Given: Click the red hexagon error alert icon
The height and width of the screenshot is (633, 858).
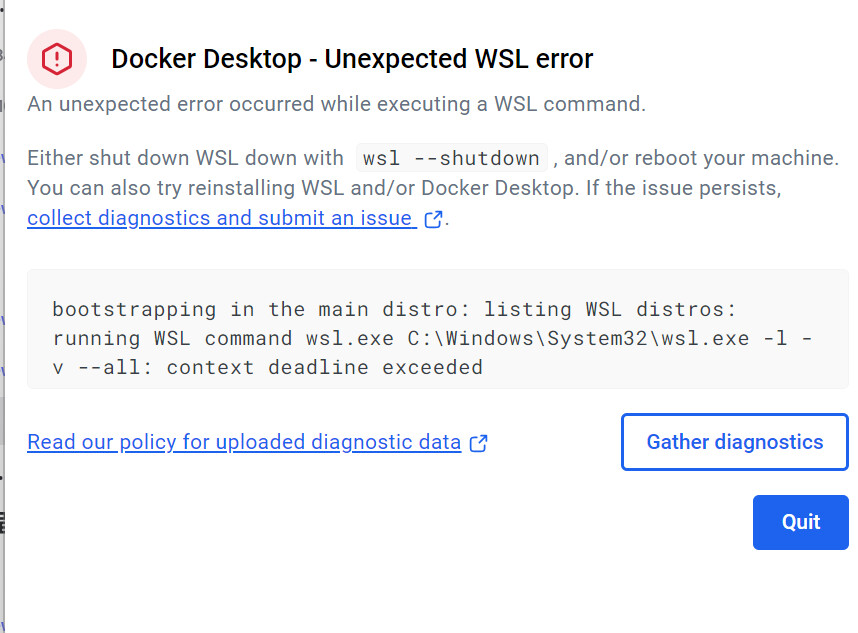Looking at the screenshot, I should pyautogui.click(x=56, y=59).
